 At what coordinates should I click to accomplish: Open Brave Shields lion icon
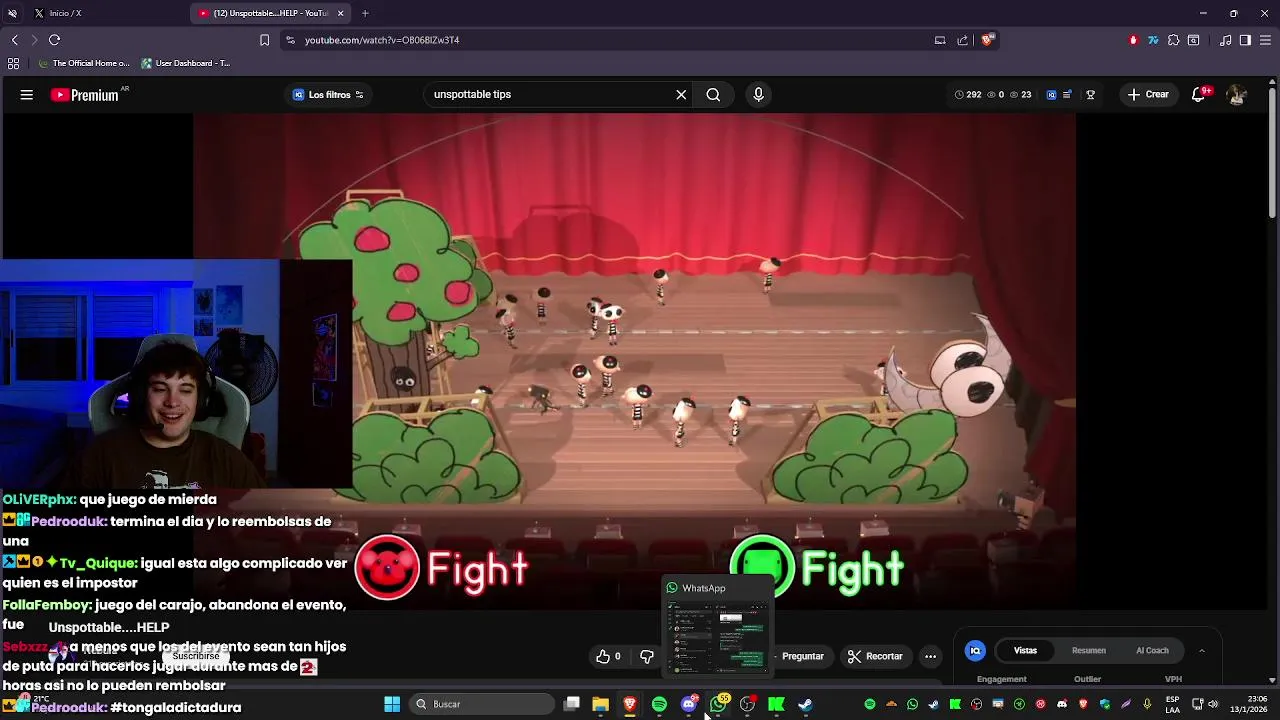[x=987, y=40]
